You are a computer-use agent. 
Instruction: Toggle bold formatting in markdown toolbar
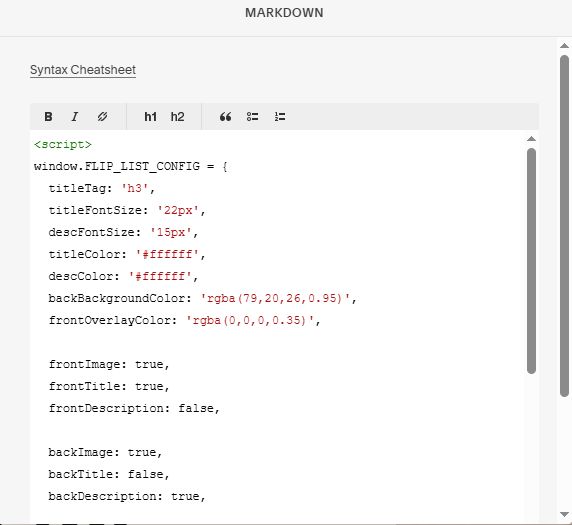pos(48,117)
